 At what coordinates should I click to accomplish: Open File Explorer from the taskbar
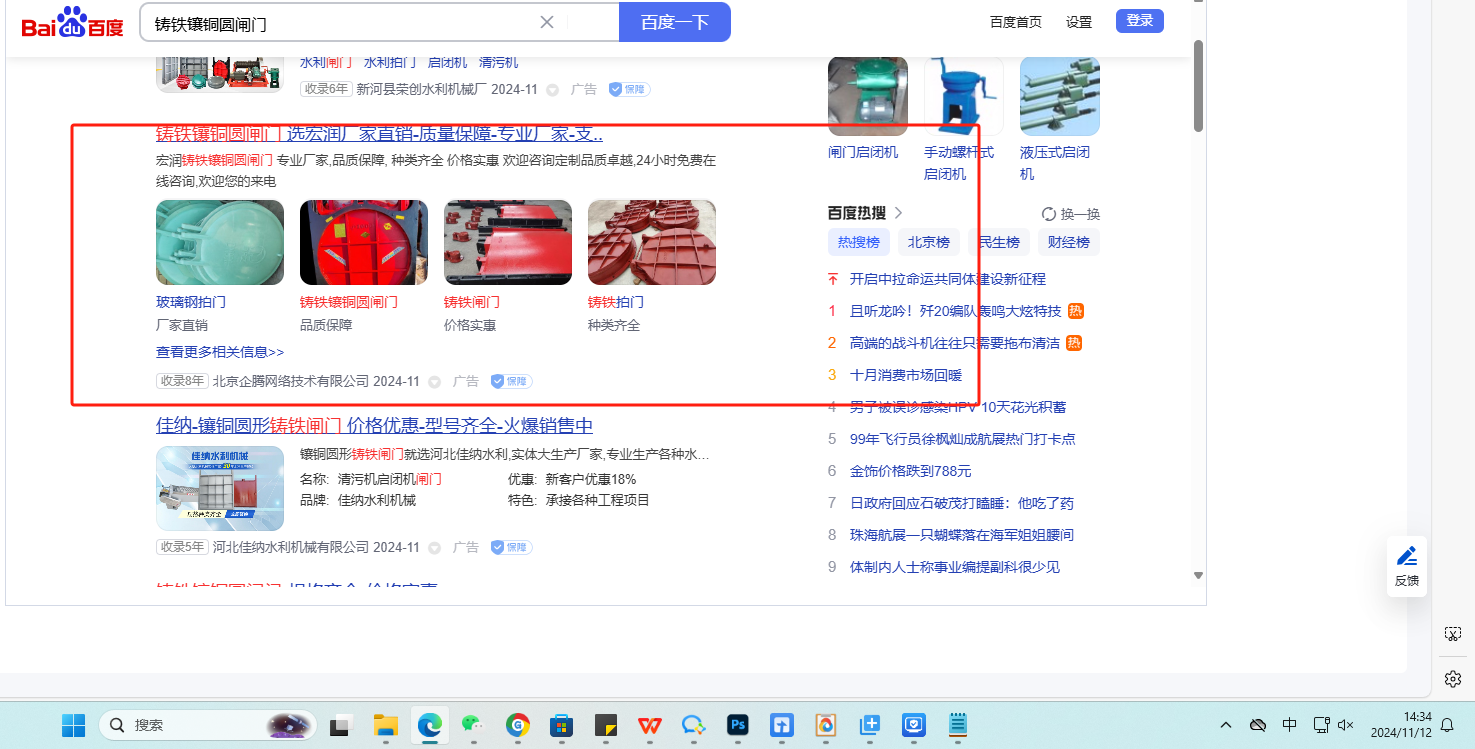click(x=386, y=725)
